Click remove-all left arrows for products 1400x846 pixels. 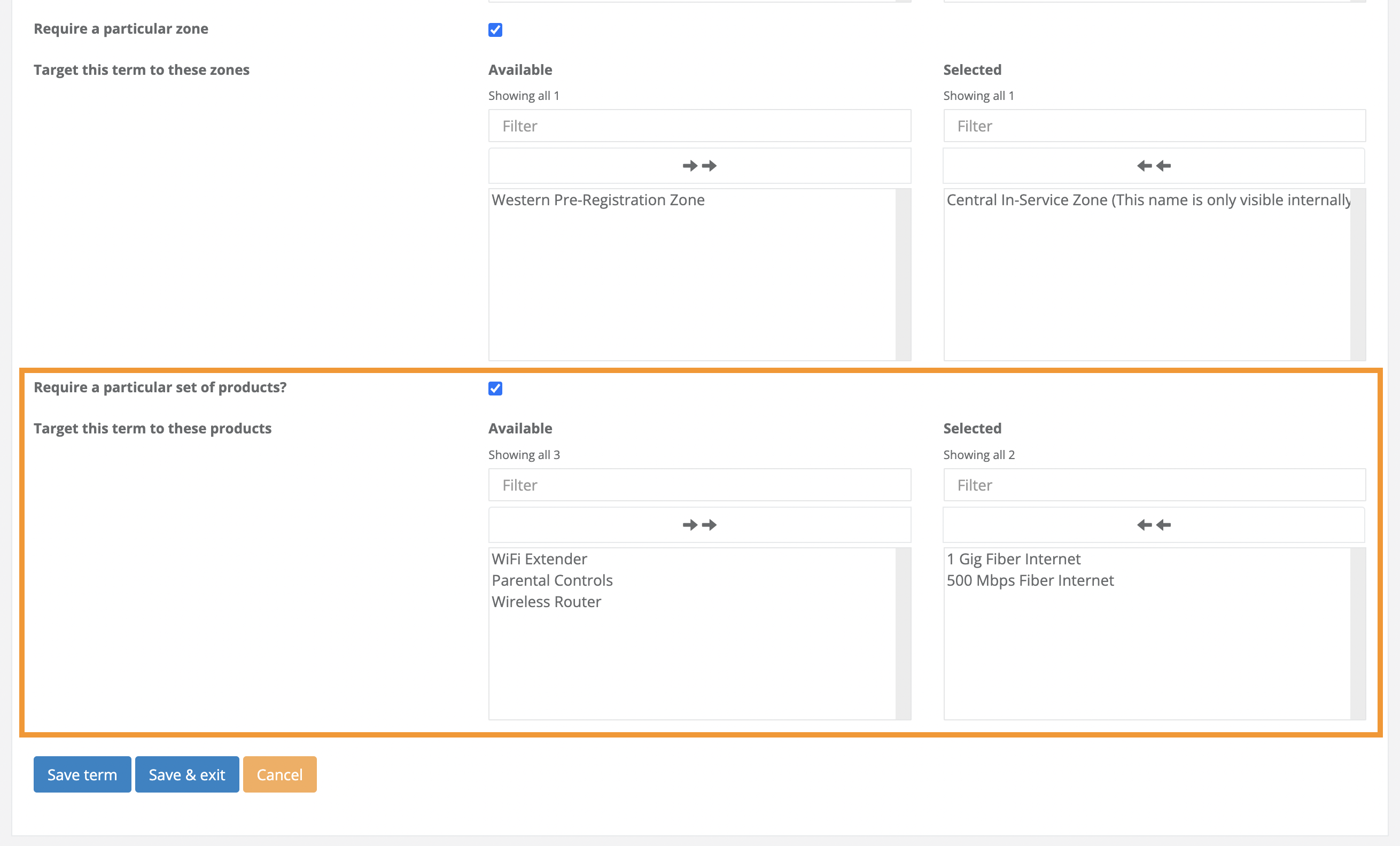[1154, 525]
